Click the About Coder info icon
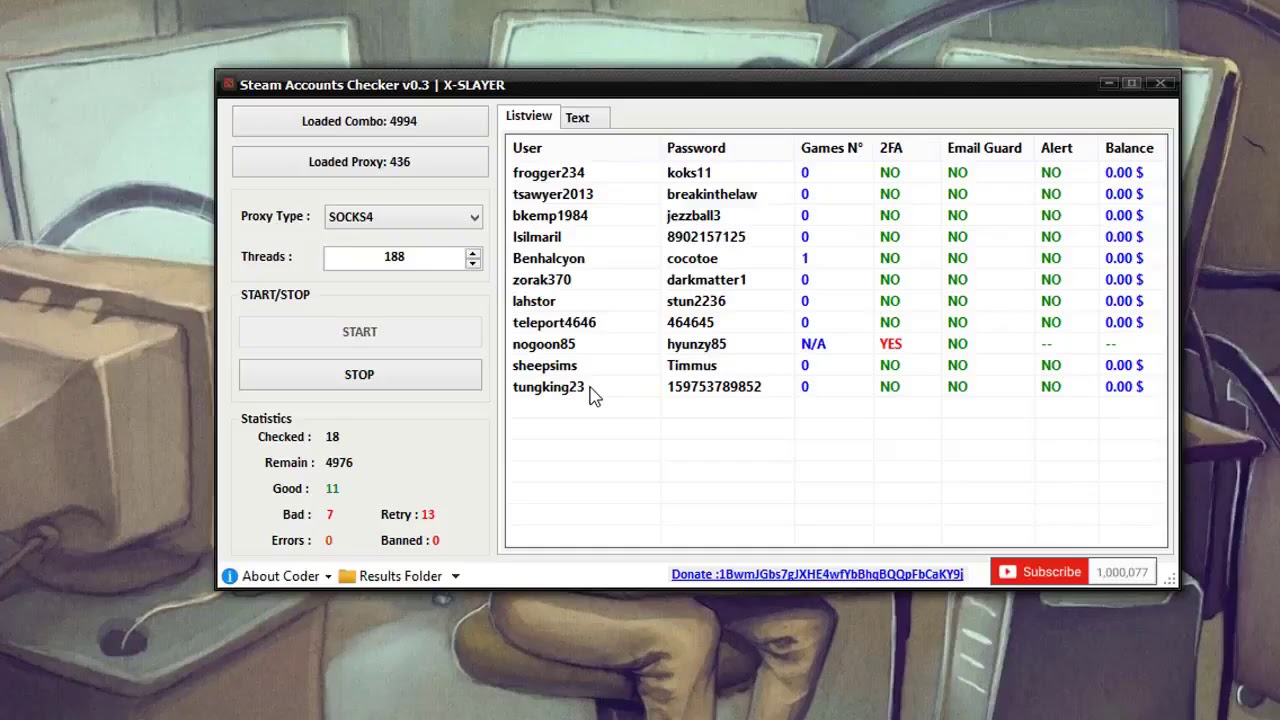 tap(230, 576)
